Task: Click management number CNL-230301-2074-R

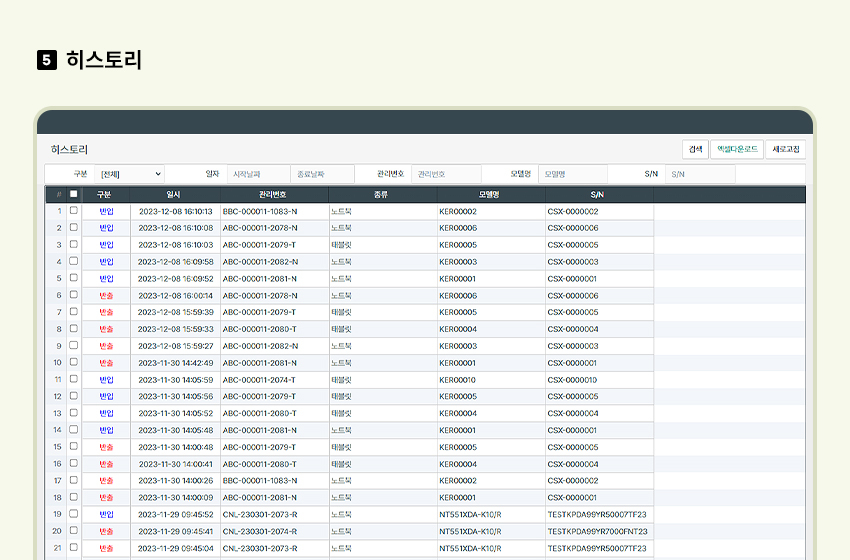Action: click(260, 531)
